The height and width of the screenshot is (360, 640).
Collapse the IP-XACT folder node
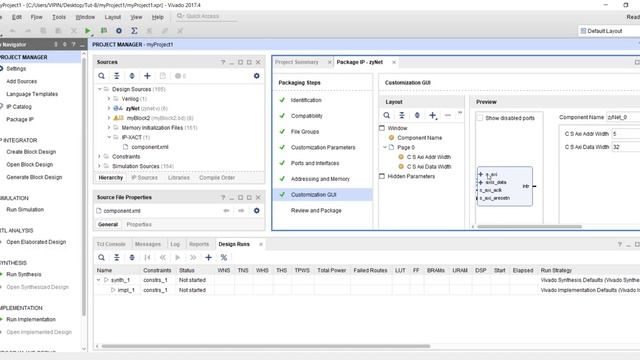[x=109, y=138]
